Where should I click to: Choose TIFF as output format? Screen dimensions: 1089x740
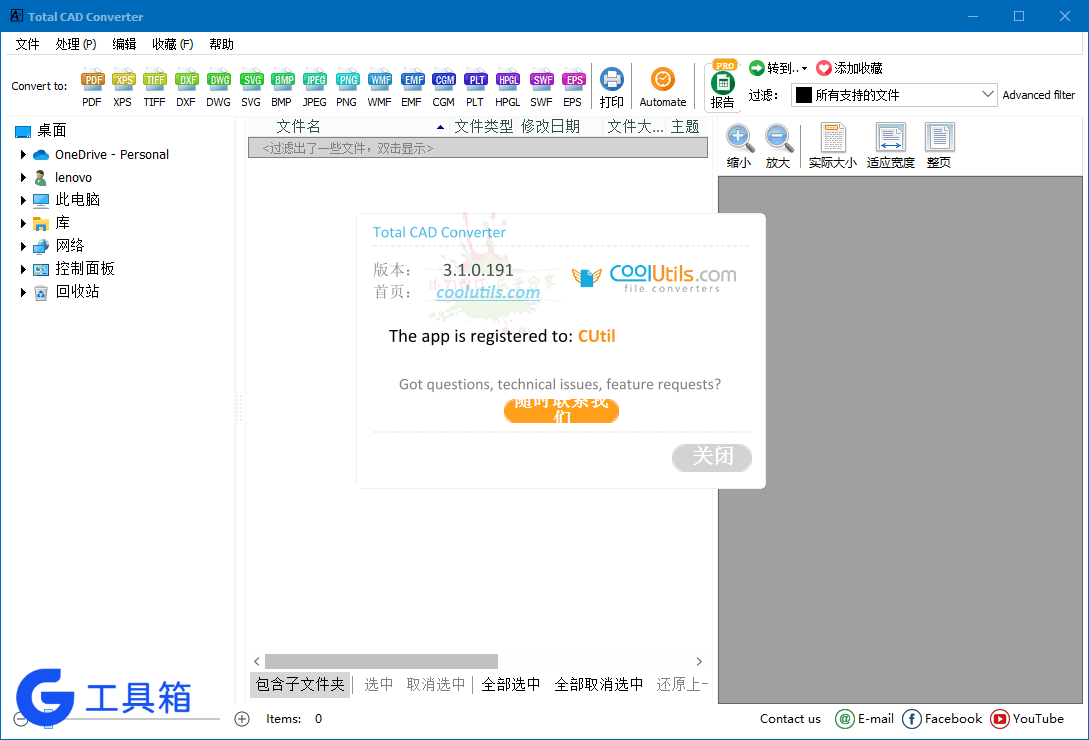click(x=154, y=88)
